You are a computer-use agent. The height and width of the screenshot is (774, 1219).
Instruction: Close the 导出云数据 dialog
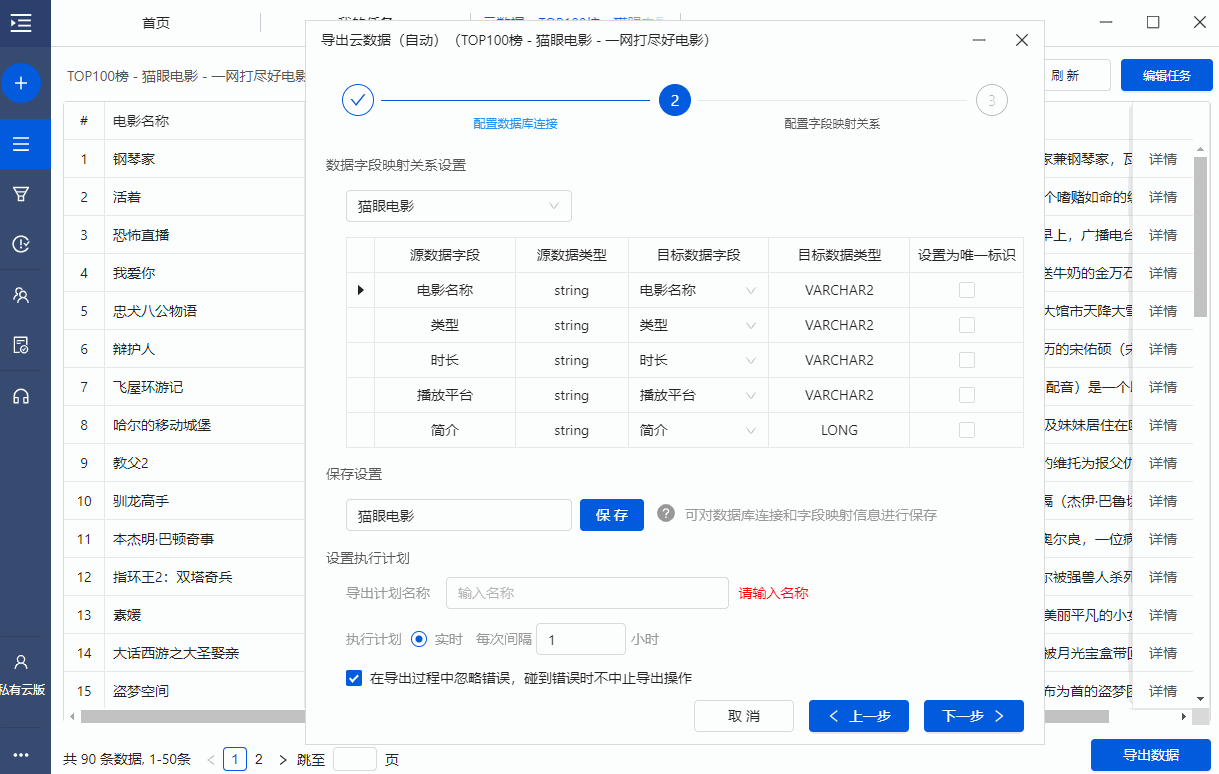[1021, 40]
